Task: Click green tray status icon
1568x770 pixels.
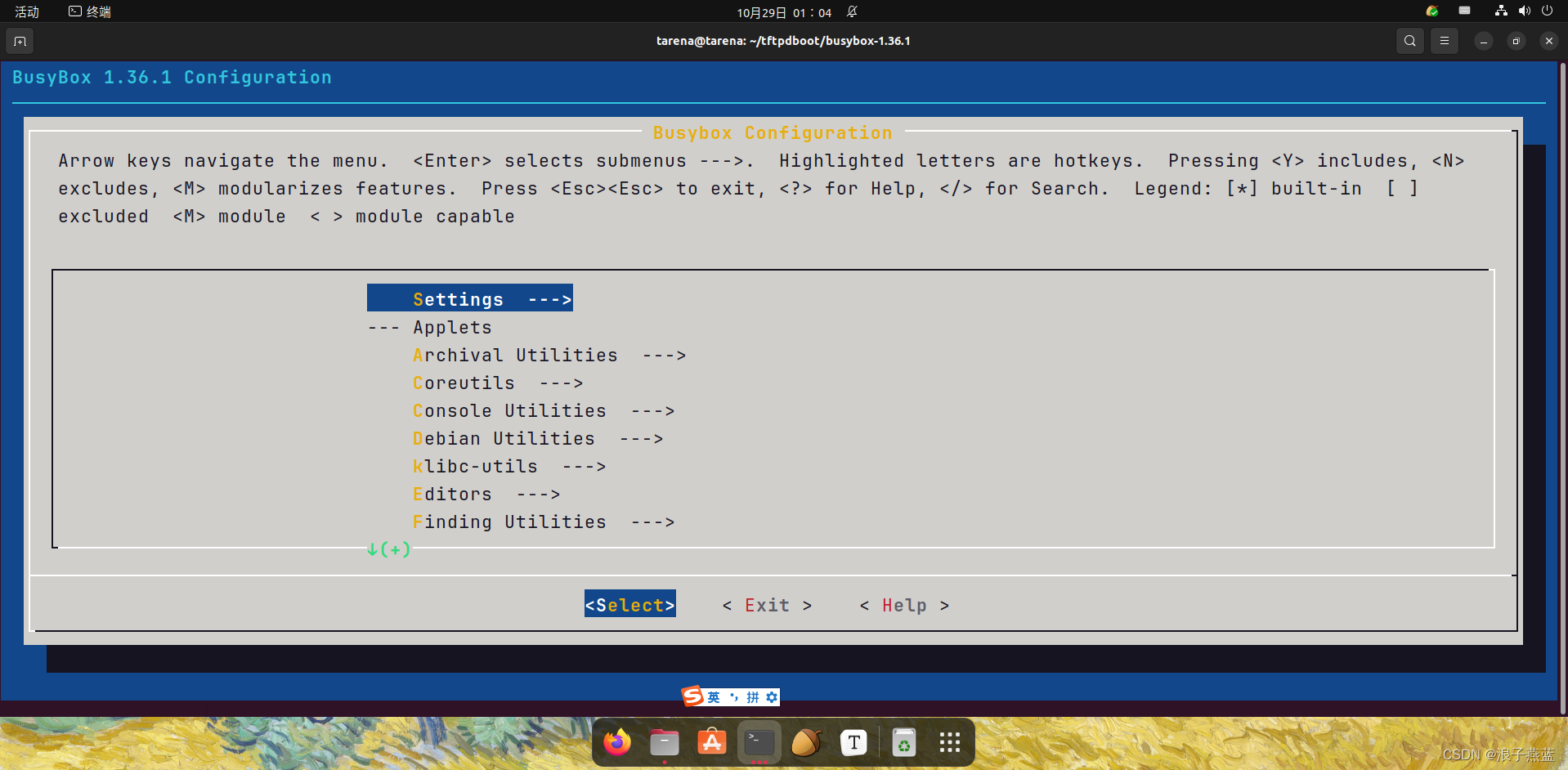Action: click(1432, 11)
